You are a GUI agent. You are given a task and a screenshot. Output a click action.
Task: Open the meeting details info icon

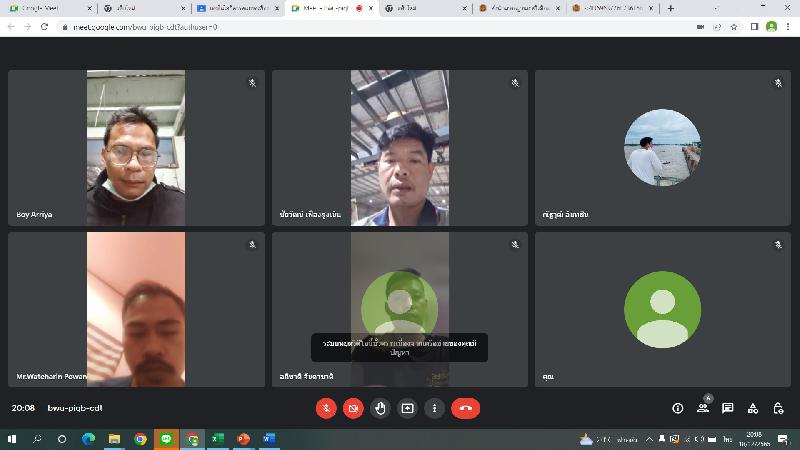click(x=677, y=408)
